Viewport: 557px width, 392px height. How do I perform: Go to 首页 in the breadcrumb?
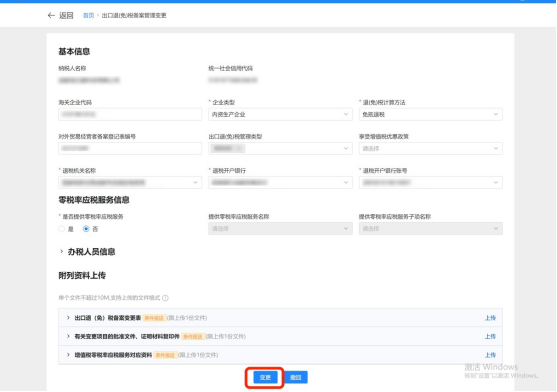pyautogui.click(x=88, y=15)
